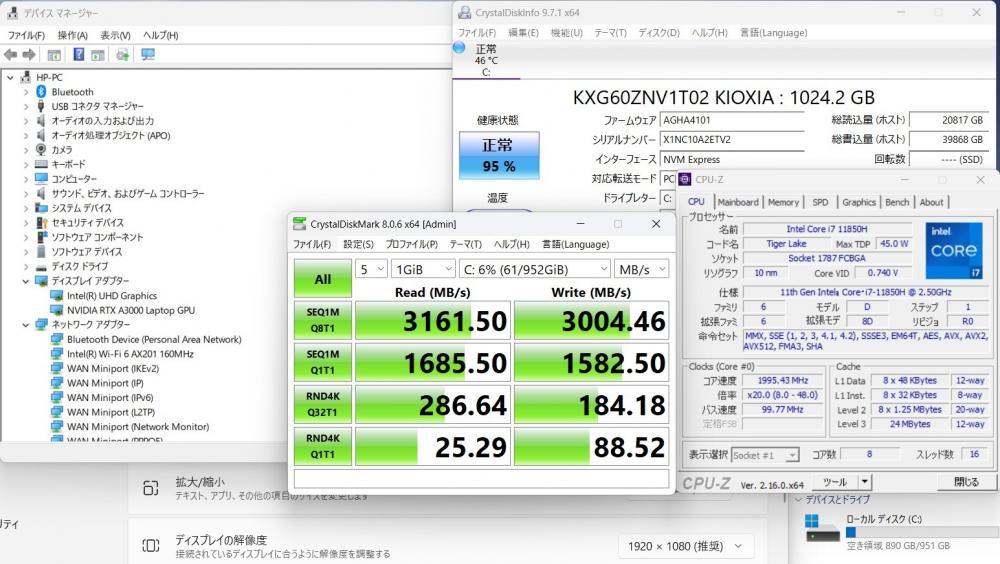1000x564 pixels.
Task: Click the empty status text field in CrystalDiskMark
Action: coord(481,479)
